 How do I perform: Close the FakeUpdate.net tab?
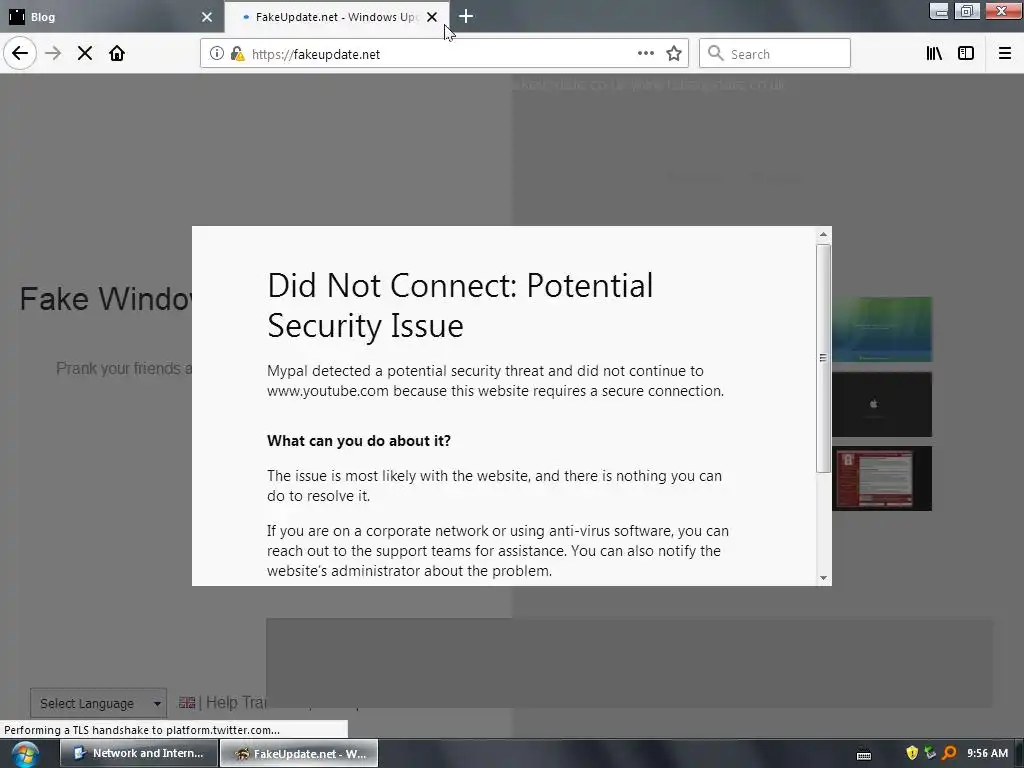coord(432,17)
